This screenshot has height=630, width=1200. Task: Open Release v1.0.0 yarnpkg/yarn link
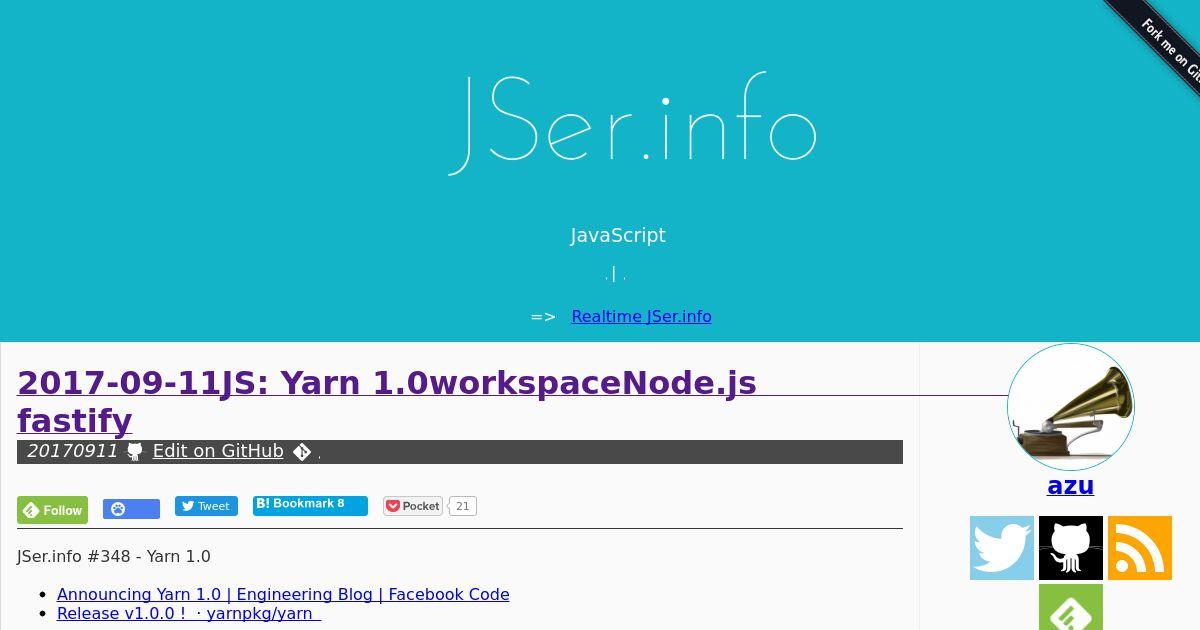pos(189,613)
